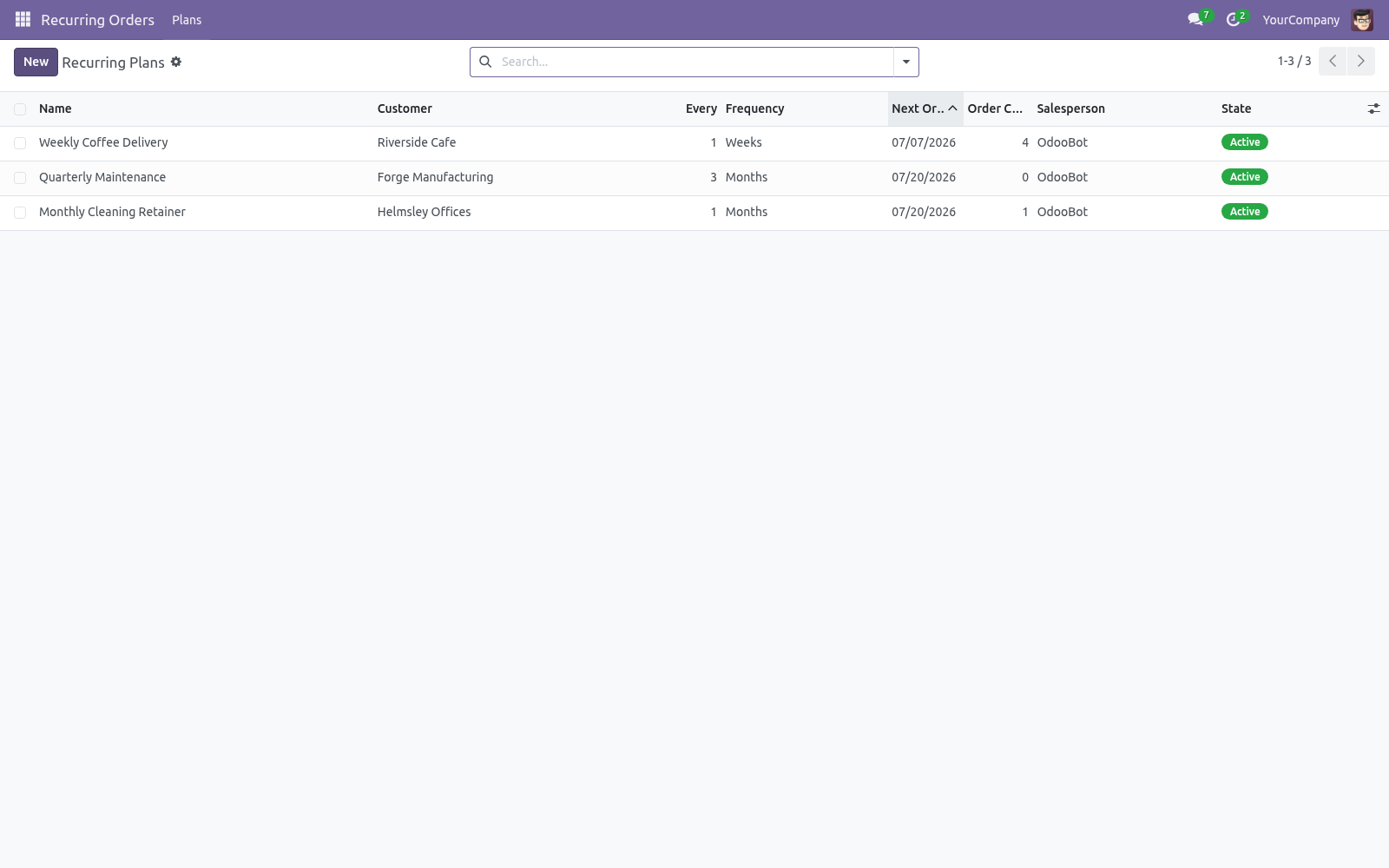Check the Monthly Cleaning Retainer row checkbox
The image size is (1389, 868).
coord(20,212)
